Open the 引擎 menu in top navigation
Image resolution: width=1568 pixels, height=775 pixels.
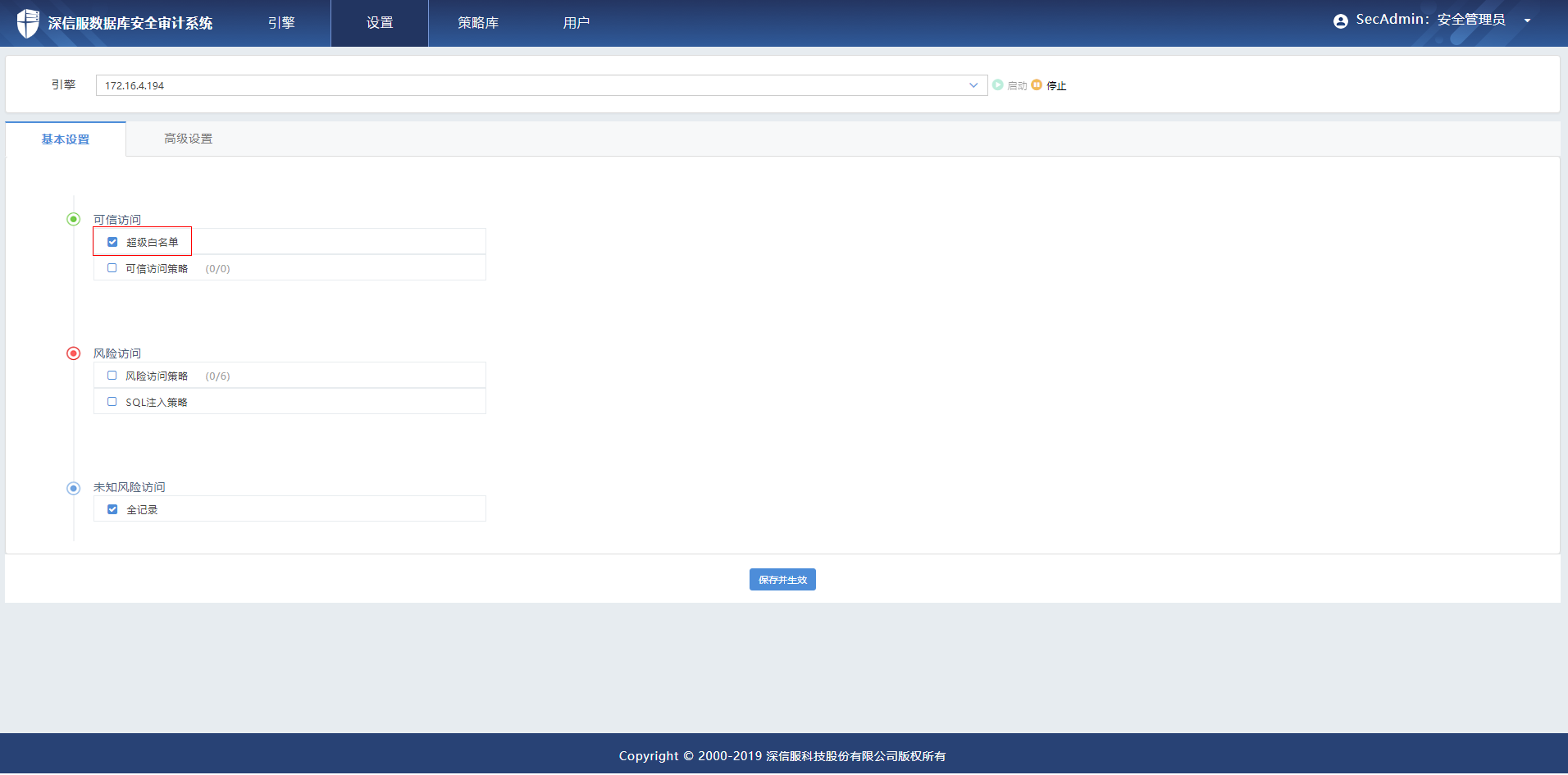pos(281,23)
